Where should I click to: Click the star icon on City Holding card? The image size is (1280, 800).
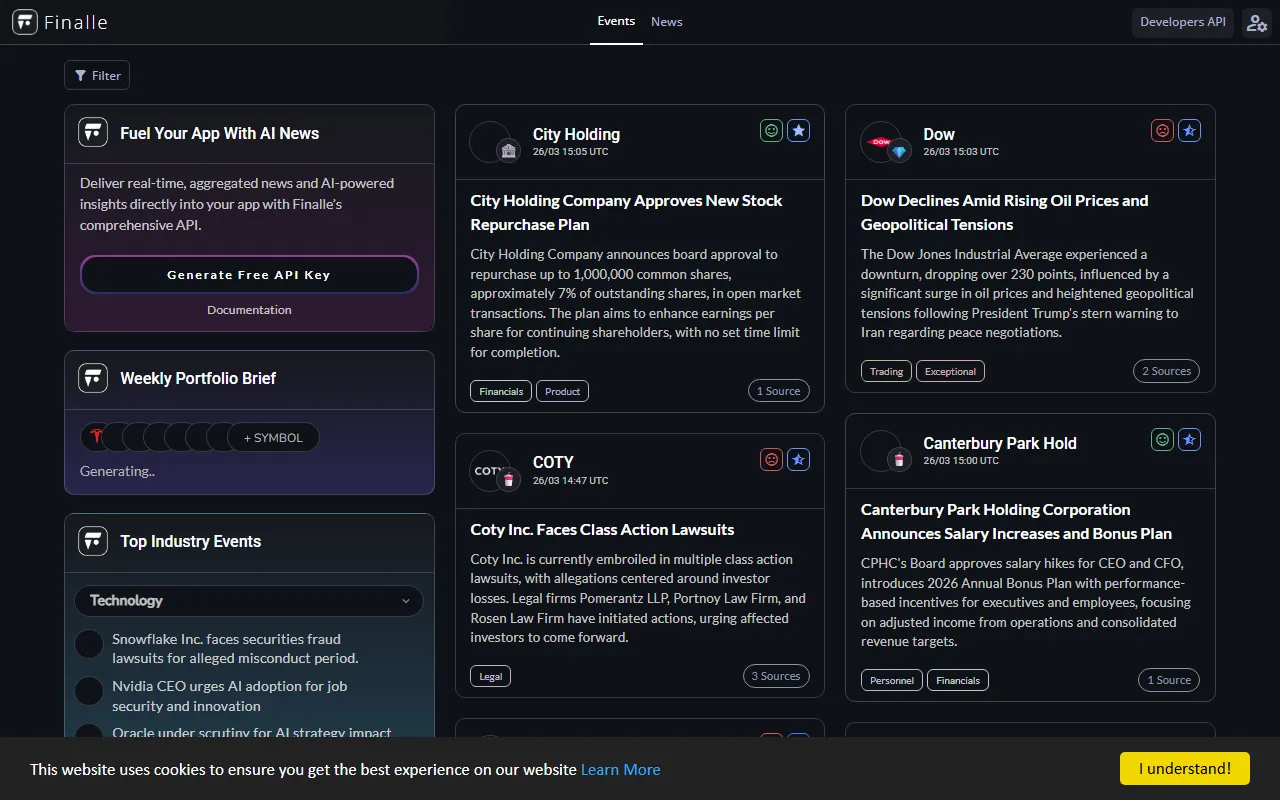[798, 130]
